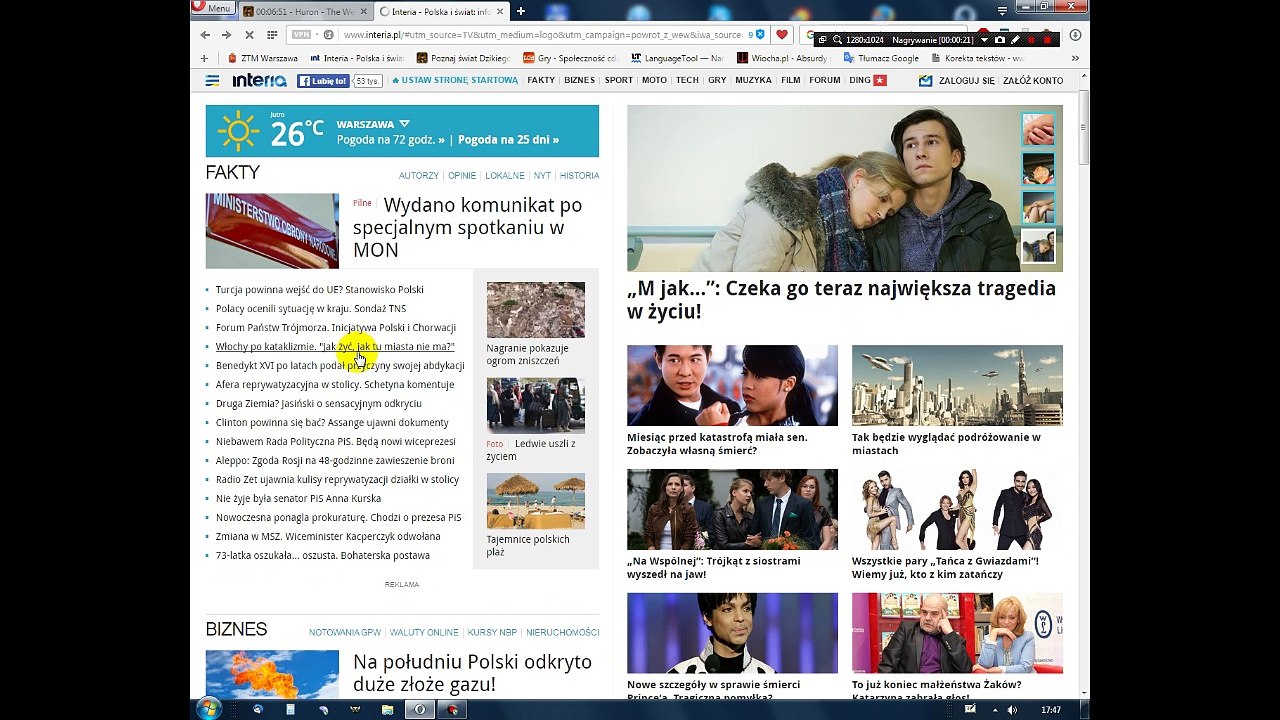Image resolution: width=1280 pixels, height=720 pixels.
Task: Open the ad blocker shield
Action: click(x=760, y=35)
